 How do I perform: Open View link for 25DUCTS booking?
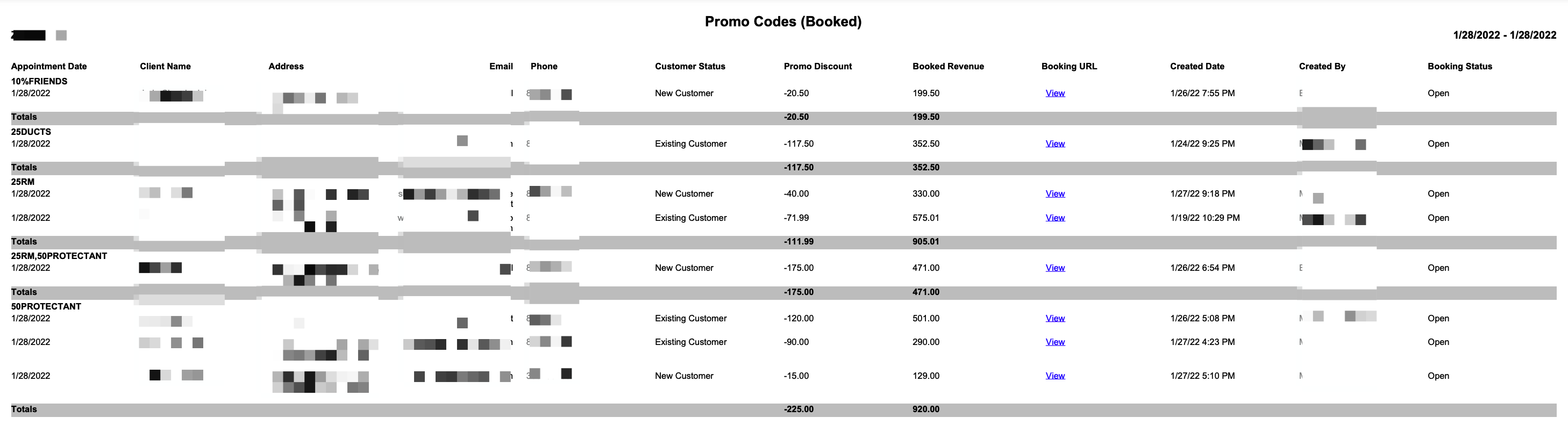(1055, 143)
